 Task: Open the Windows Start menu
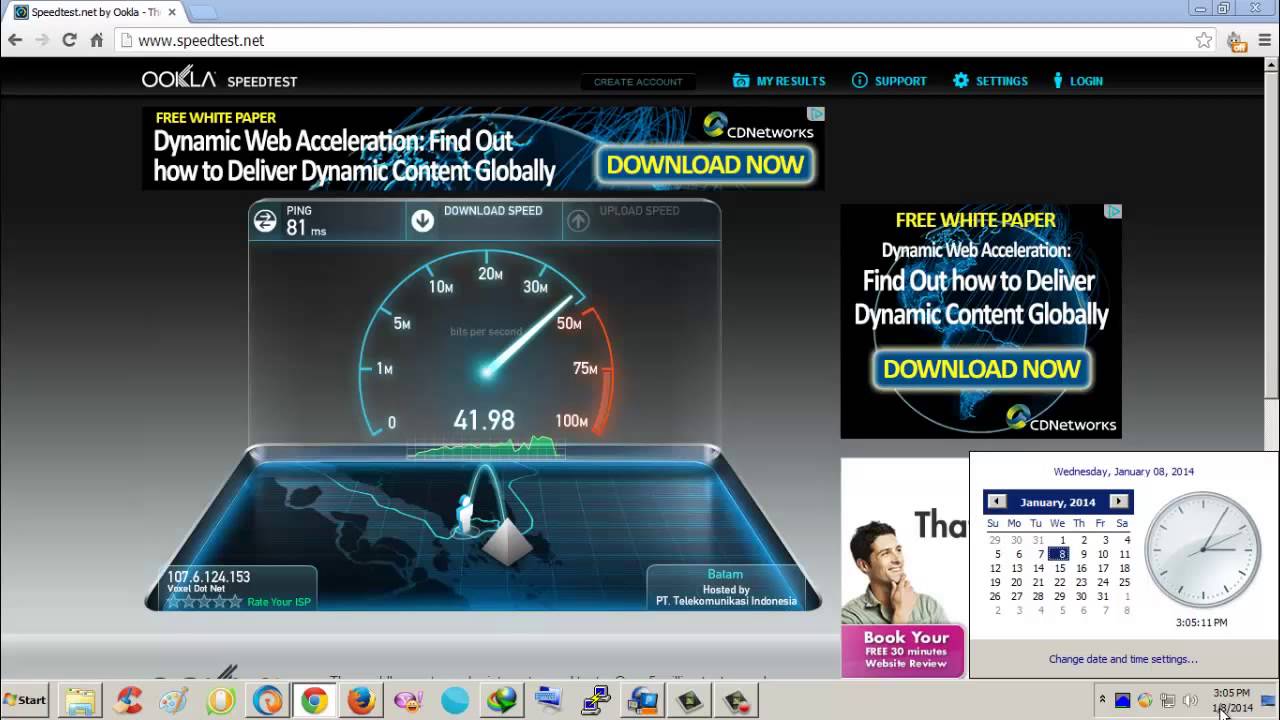(26, 700)
